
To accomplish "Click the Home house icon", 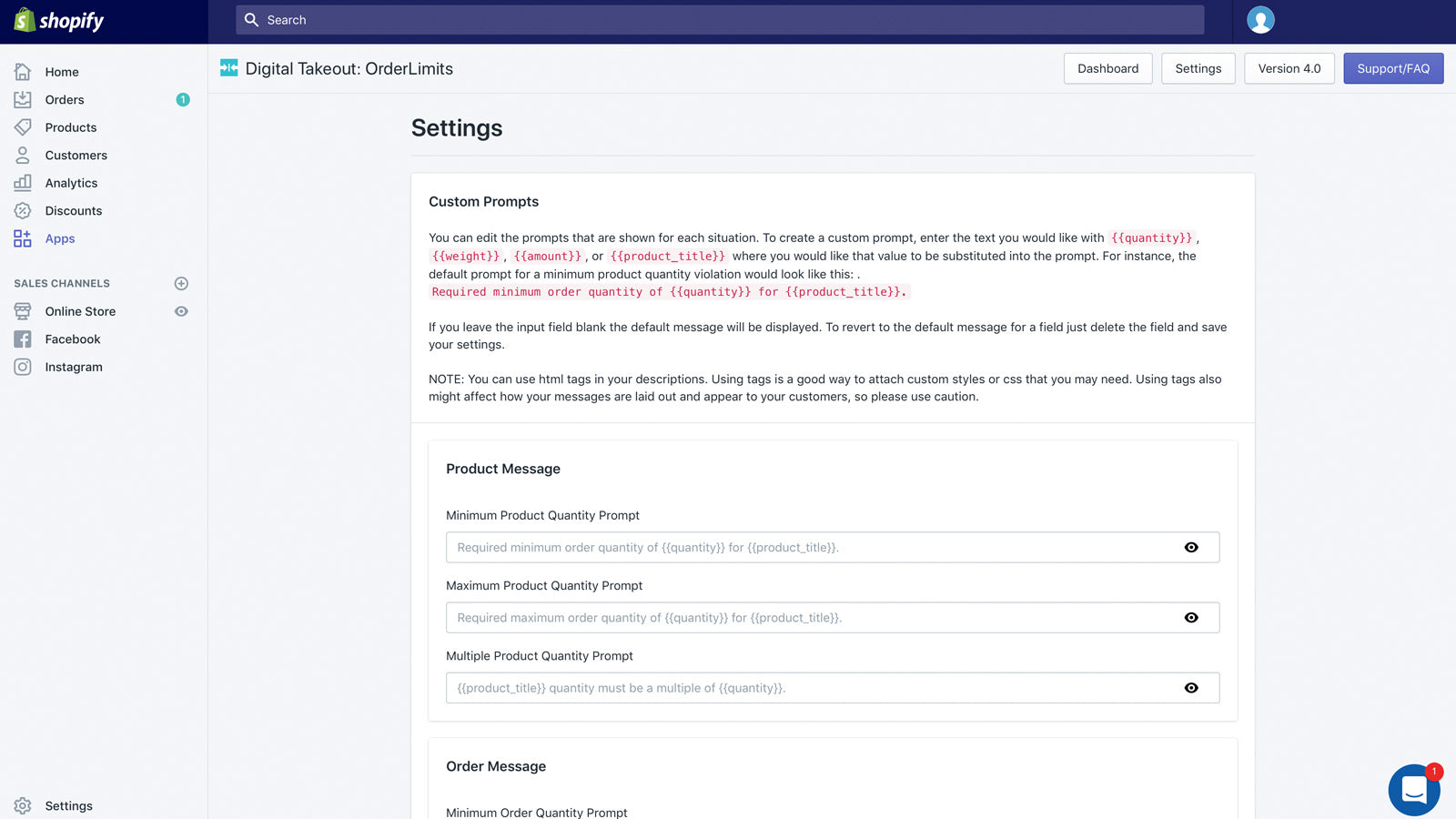I will coord(23,72).
